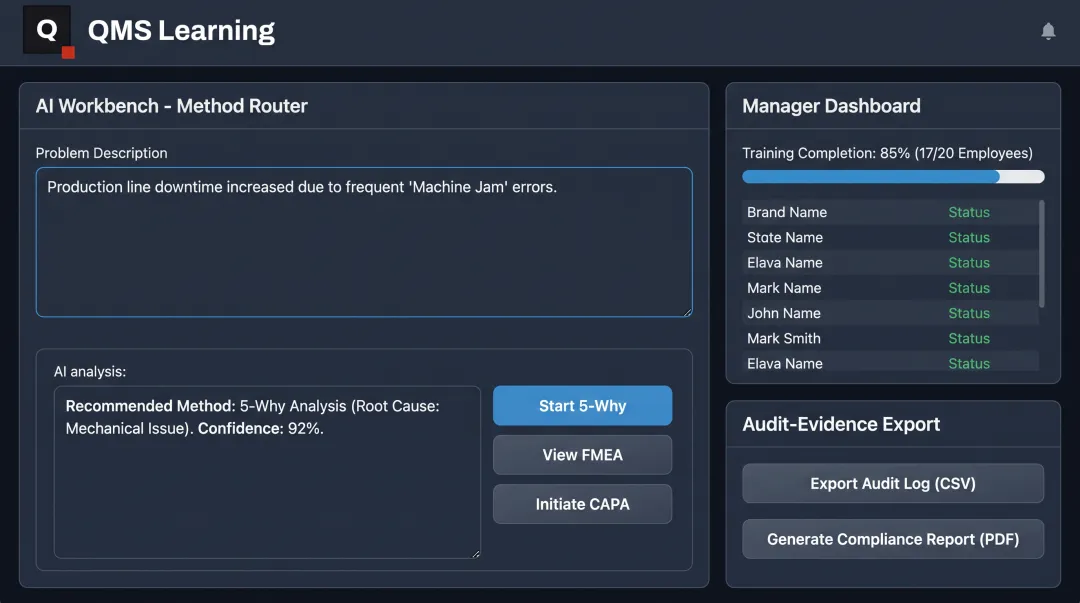Screen dimensions: 1080x603
Task: Click the training completion progress bar
Action: click(893, 177)
